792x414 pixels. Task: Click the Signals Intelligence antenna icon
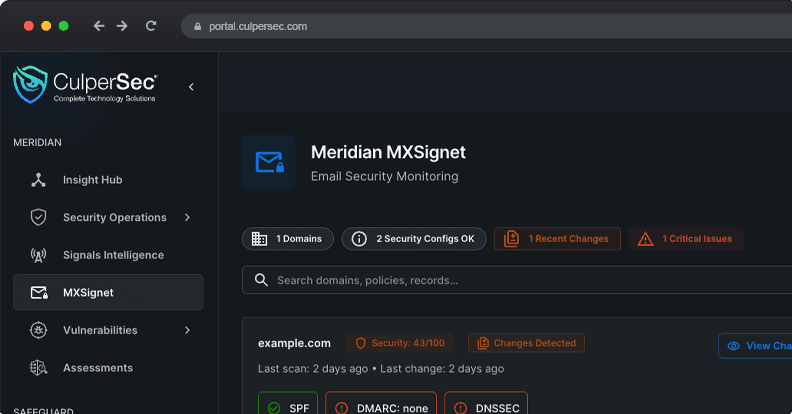pos(38,255)
